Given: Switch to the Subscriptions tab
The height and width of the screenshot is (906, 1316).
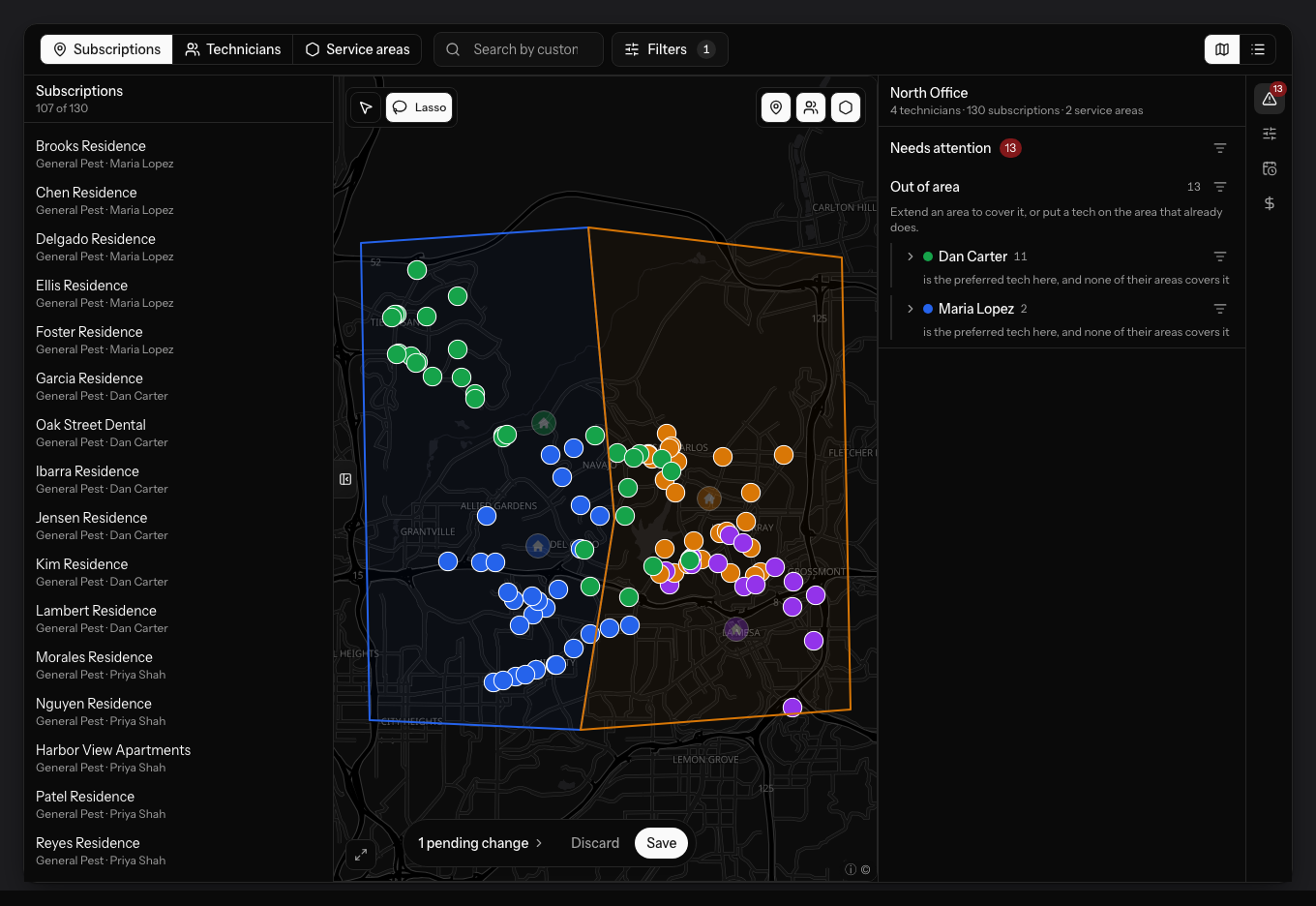Looking at the screenshot, I should pyautogui.click(x=106, y=49).
